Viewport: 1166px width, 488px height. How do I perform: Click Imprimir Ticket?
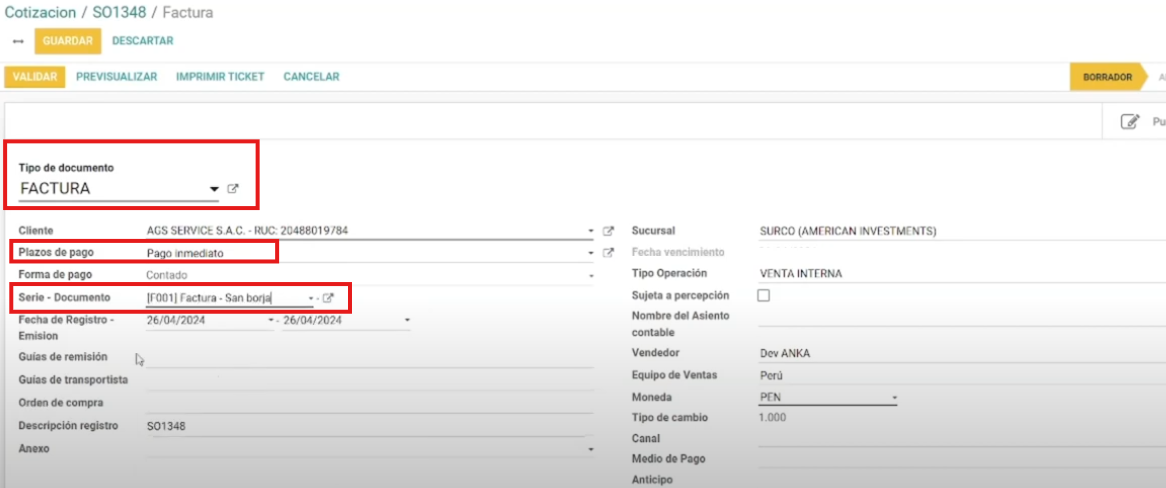click(220, 77)
